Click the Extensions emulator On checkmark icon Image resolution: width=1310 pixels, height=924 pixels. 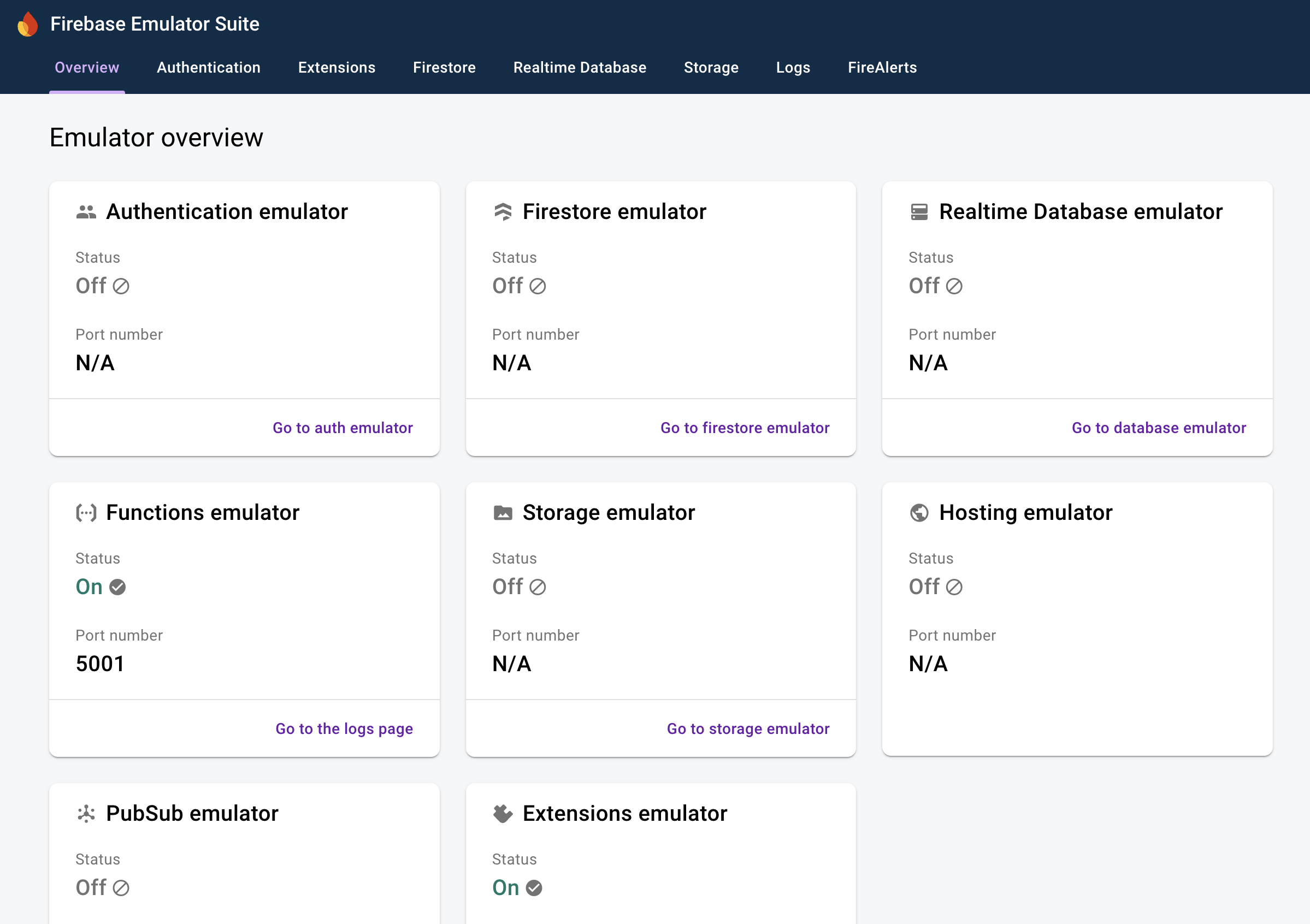coord(534,888)
